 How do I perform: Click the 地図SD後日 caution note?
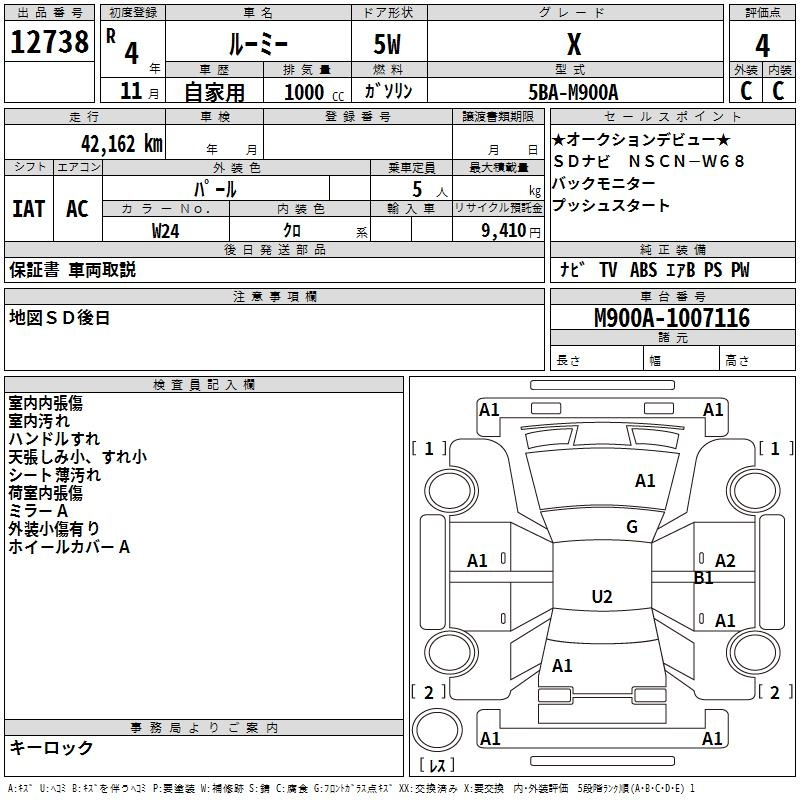point(59,318)
